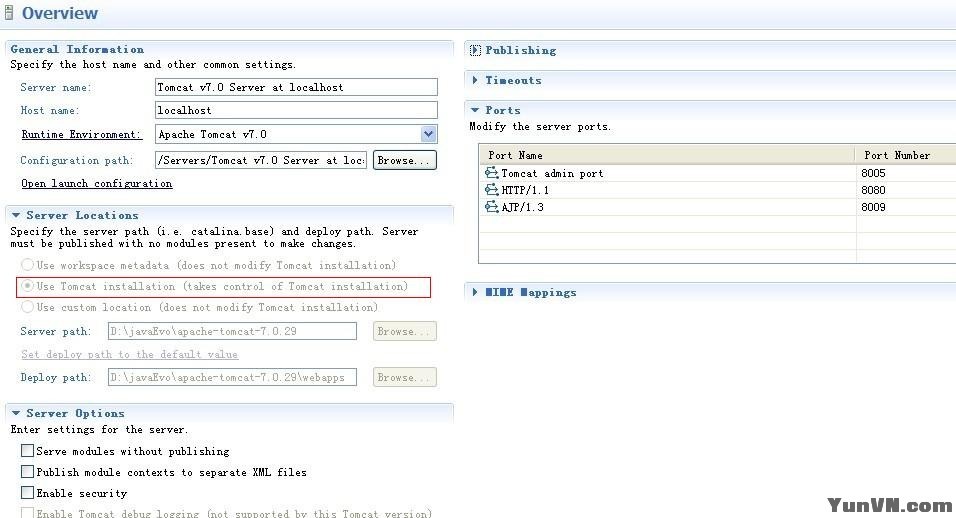This screenshot has height=518, width=956.
Task: Collapse the Server Options section
Action: click(x=16, y=413)
